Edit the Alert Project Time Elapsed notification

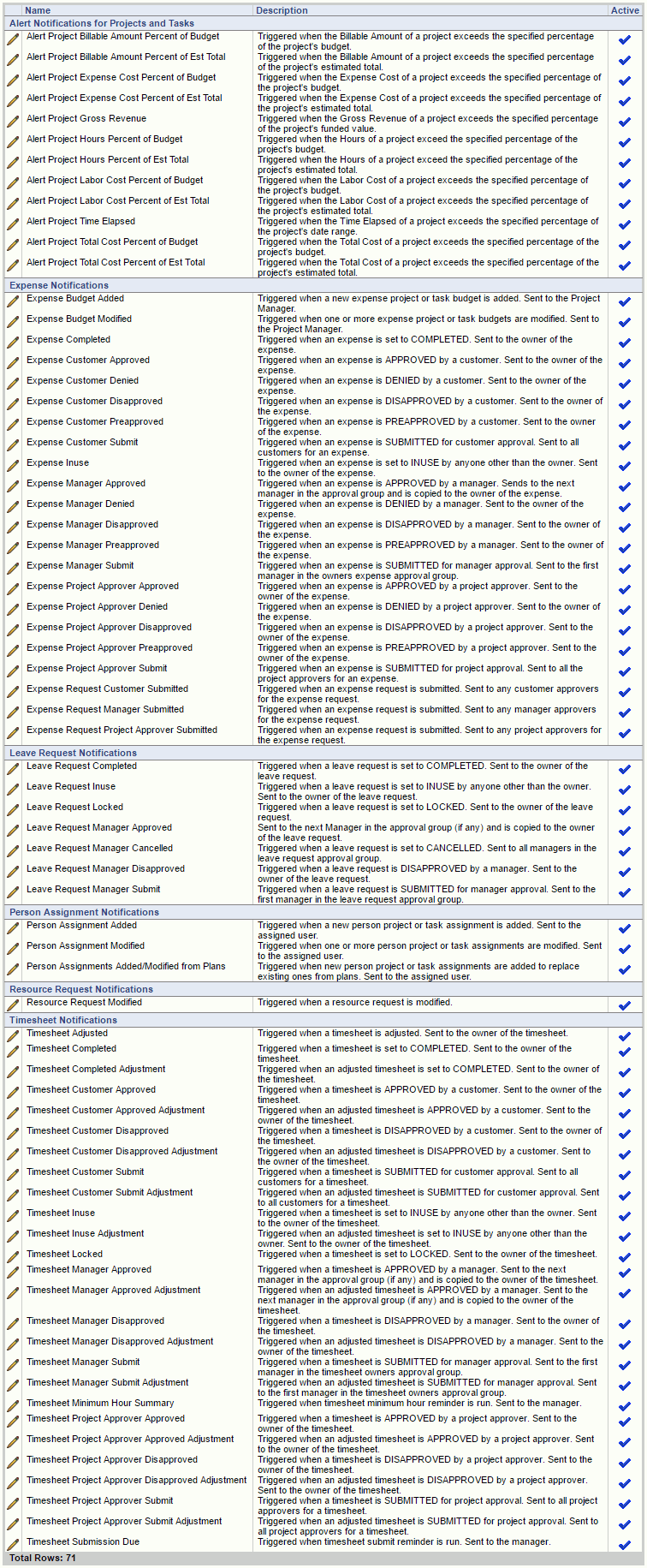pos(13,224)
